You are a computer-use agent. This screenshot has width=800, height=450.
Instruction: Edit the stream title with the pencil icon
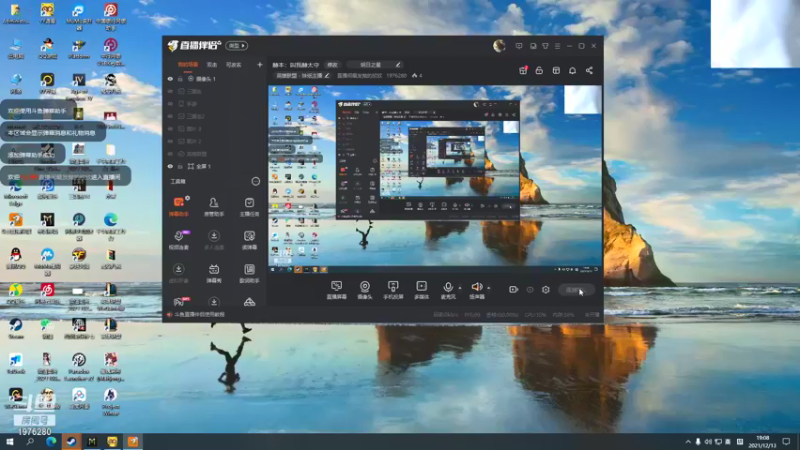coord(398,65)
